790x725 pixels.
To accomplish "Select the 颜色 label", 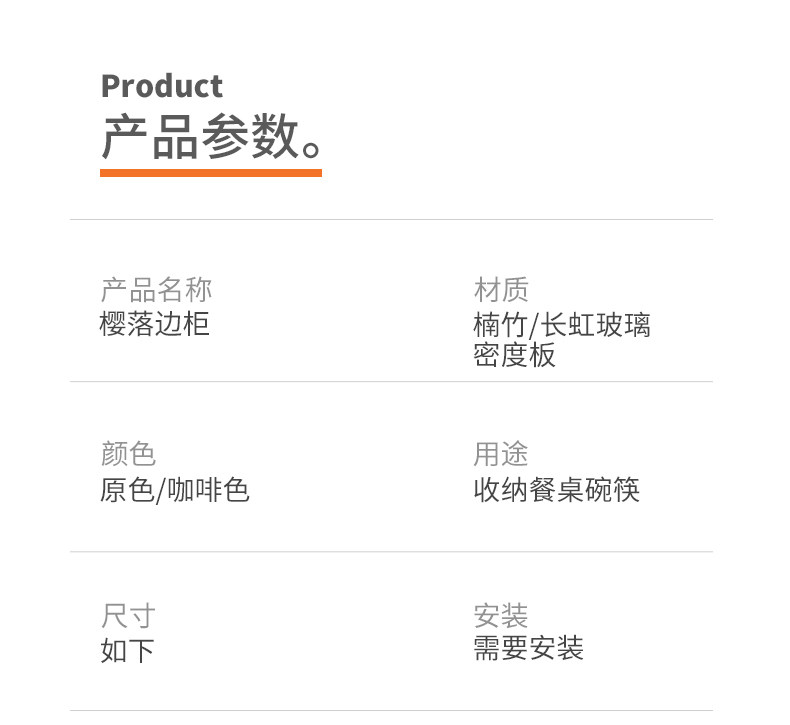I will click(x=128, y=454).
